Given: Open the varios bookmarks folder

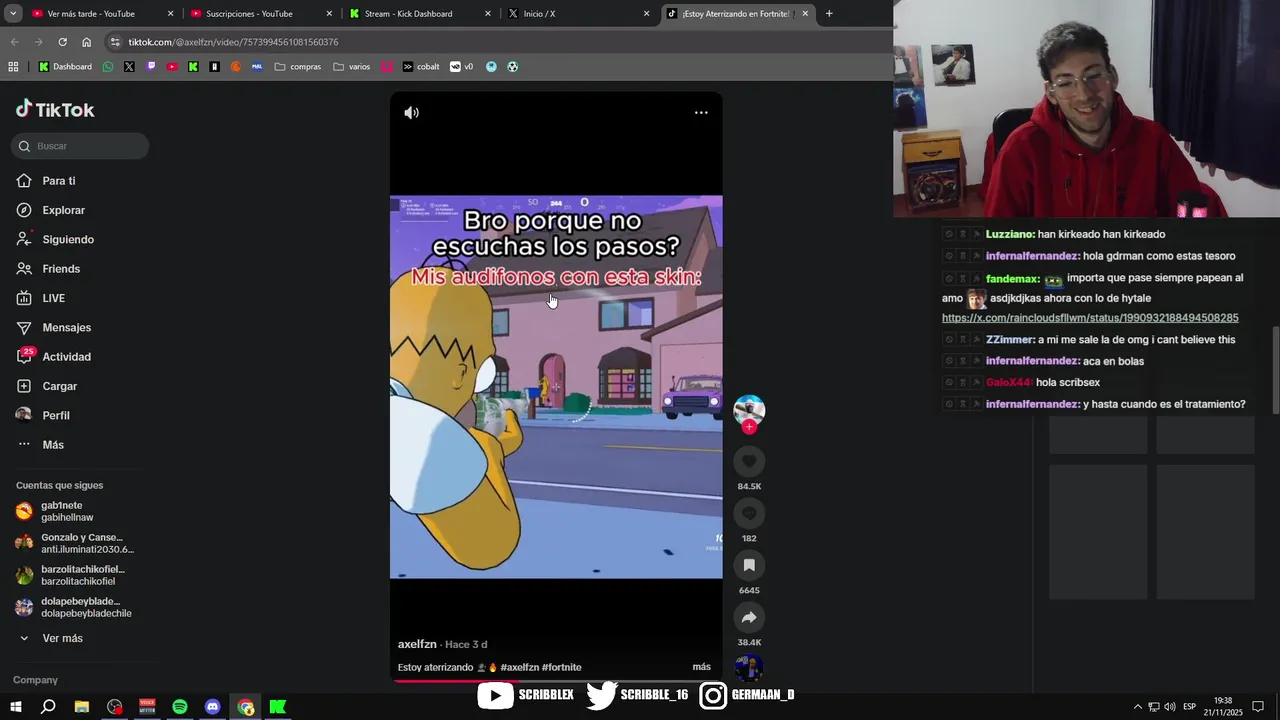Looking at the screenshot, I should [x=352, y=67].
